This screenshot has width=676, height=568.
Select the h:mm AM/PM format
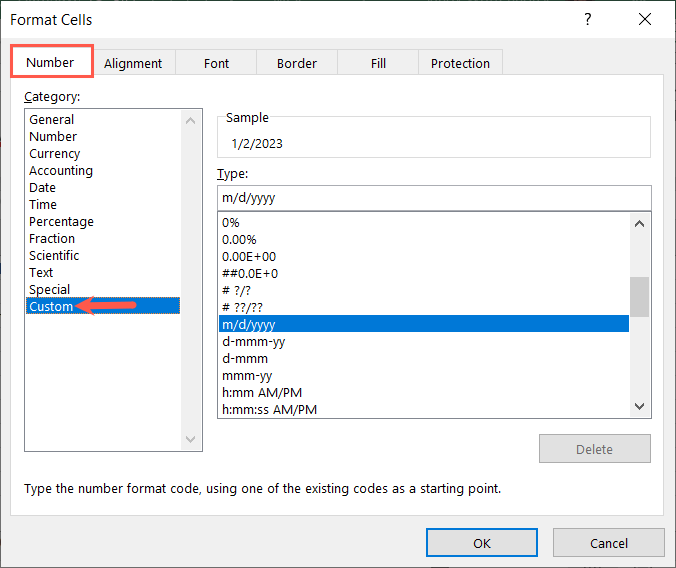pos(262,392)
